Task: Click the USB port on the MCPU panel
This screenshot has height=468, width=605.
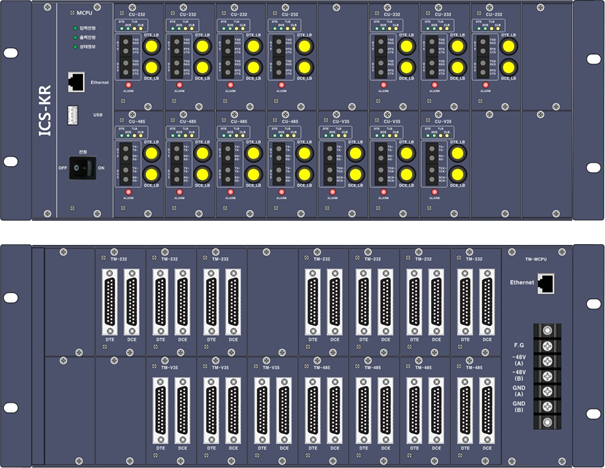Action: tap(76, 117)
